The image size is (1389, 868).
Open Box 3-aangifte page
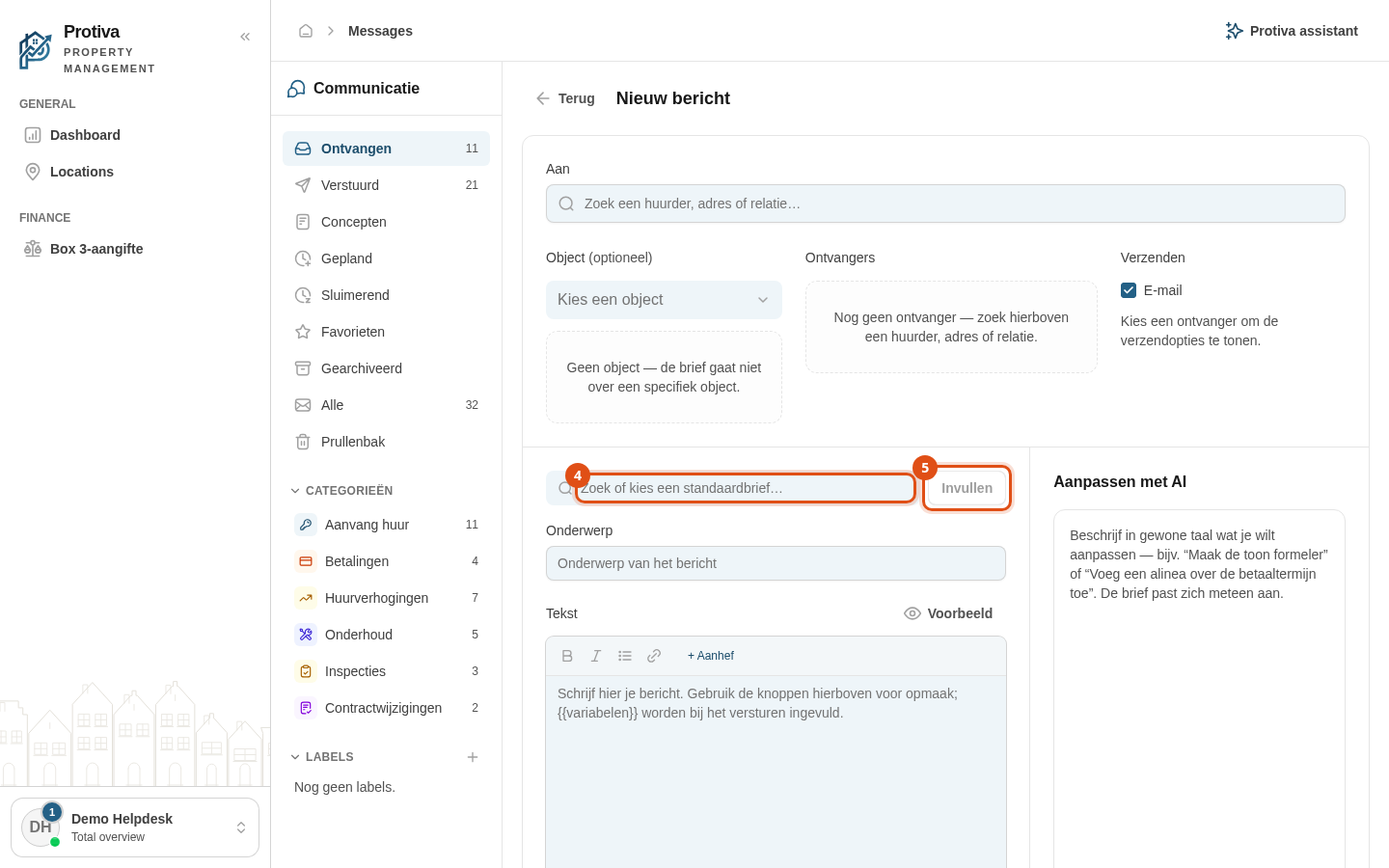click(x=135, y=249)
